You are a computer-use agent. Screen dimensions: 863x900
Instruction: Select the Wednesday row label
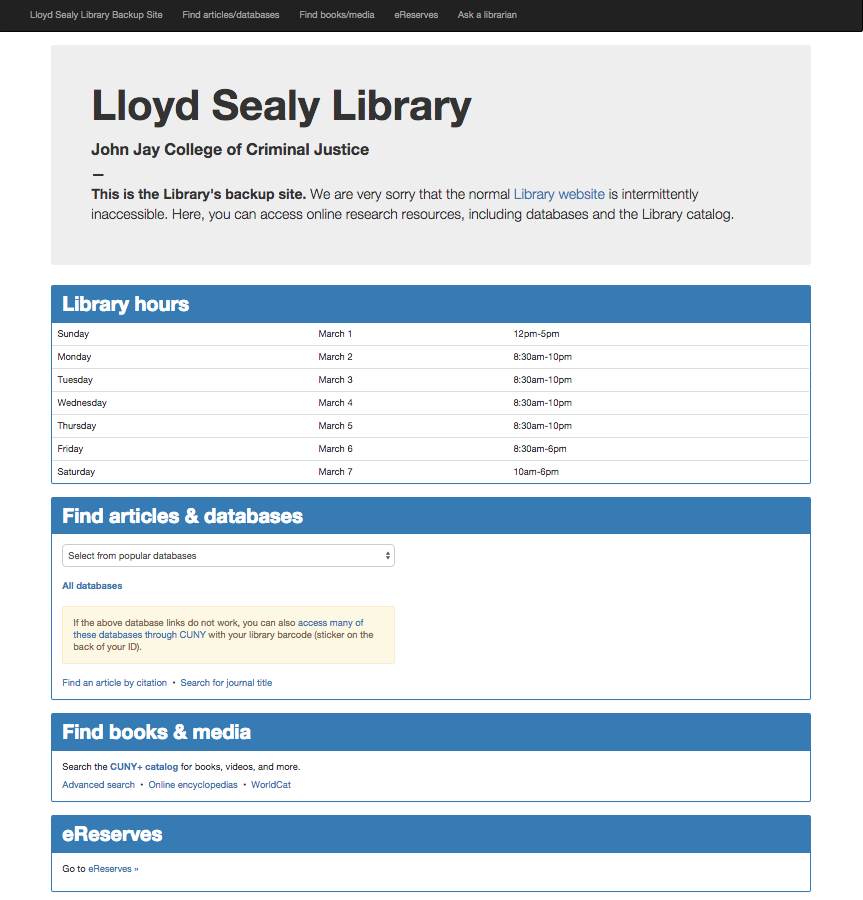[x=82, y=403]
